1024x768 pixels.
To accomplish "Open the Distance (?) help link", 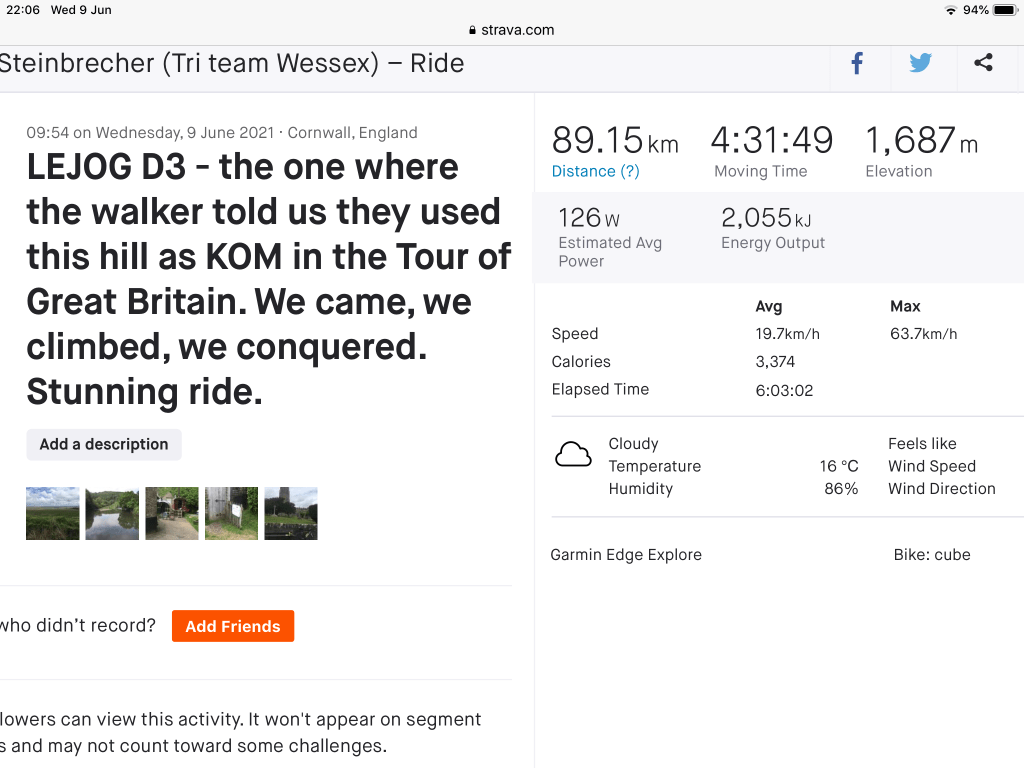I will coord(596,171).
